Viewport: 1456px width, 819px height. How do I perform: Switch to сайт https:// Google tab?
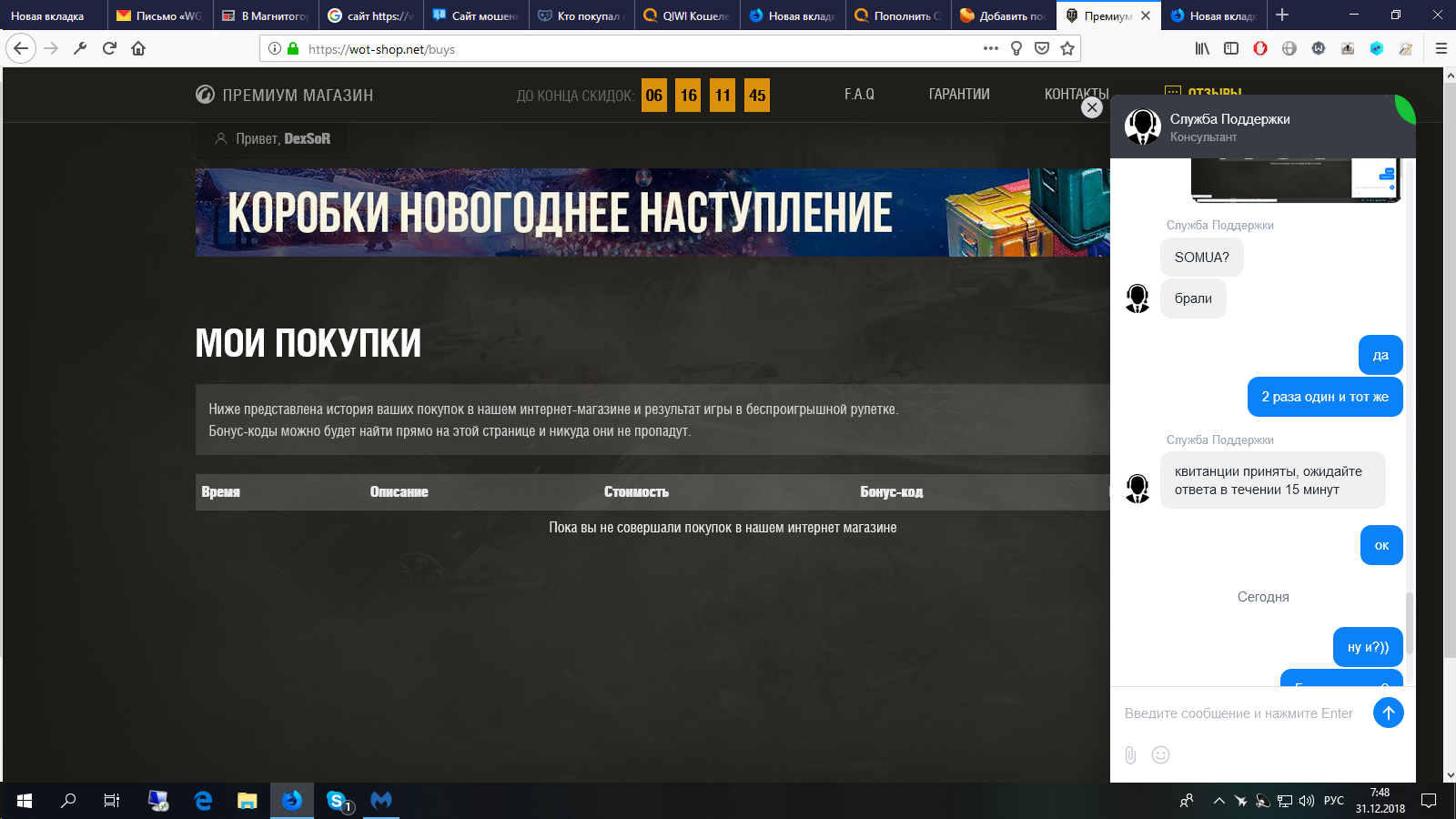pos(371,15)
